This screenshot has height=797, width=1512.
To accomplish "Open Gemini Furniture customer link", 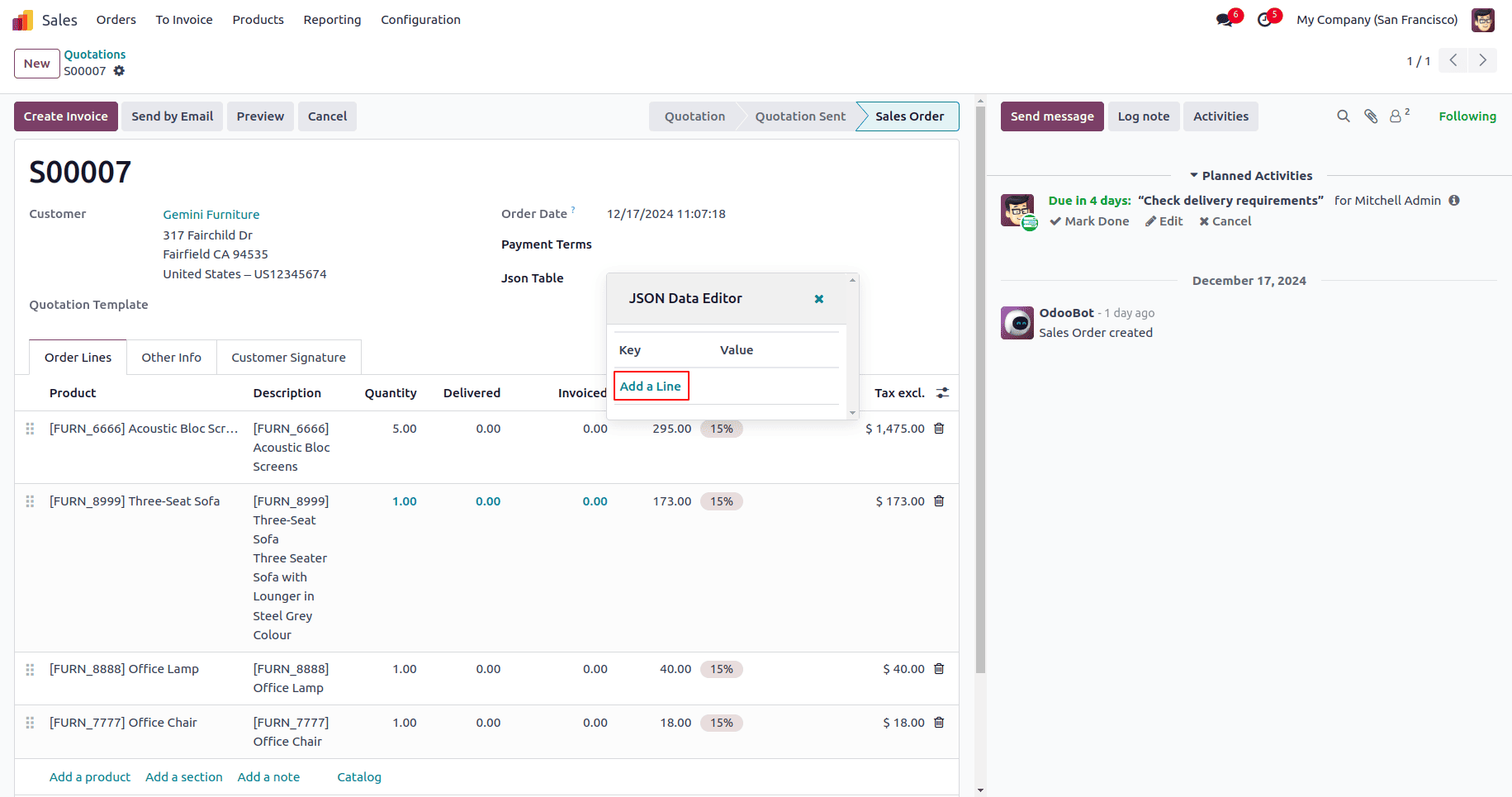I will pyautogui.click(x=211, y=215).
